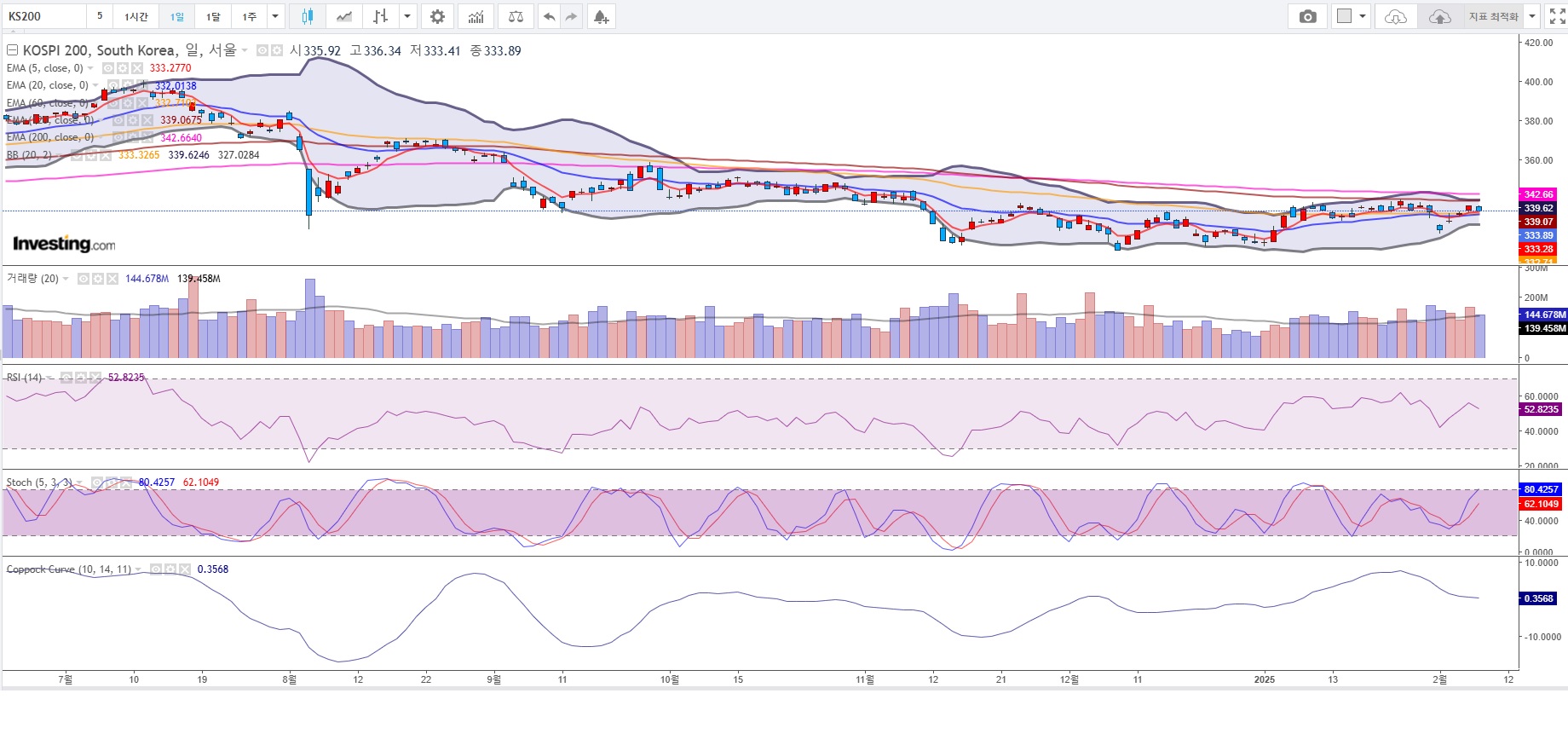This screenshot has height=751, width=1568.
Task: Open the indicators list icon
Action: [476, 16]
